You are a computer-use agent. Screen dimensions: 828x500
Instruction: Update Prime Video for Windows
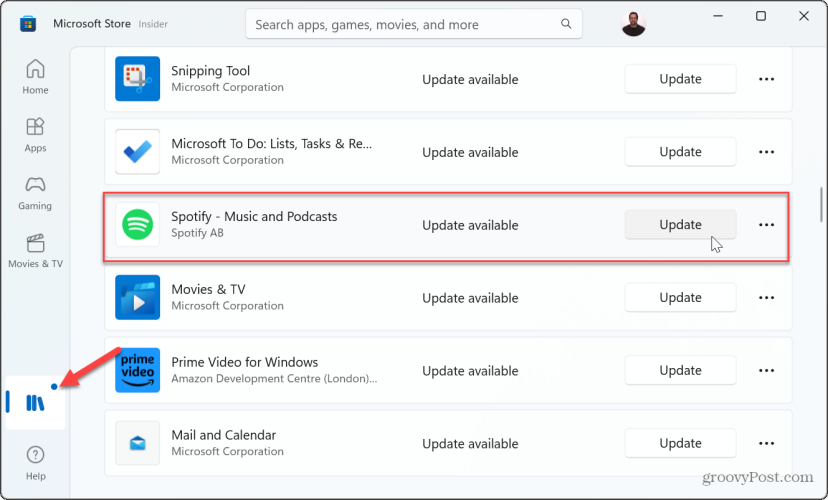[x=680, y=370]
